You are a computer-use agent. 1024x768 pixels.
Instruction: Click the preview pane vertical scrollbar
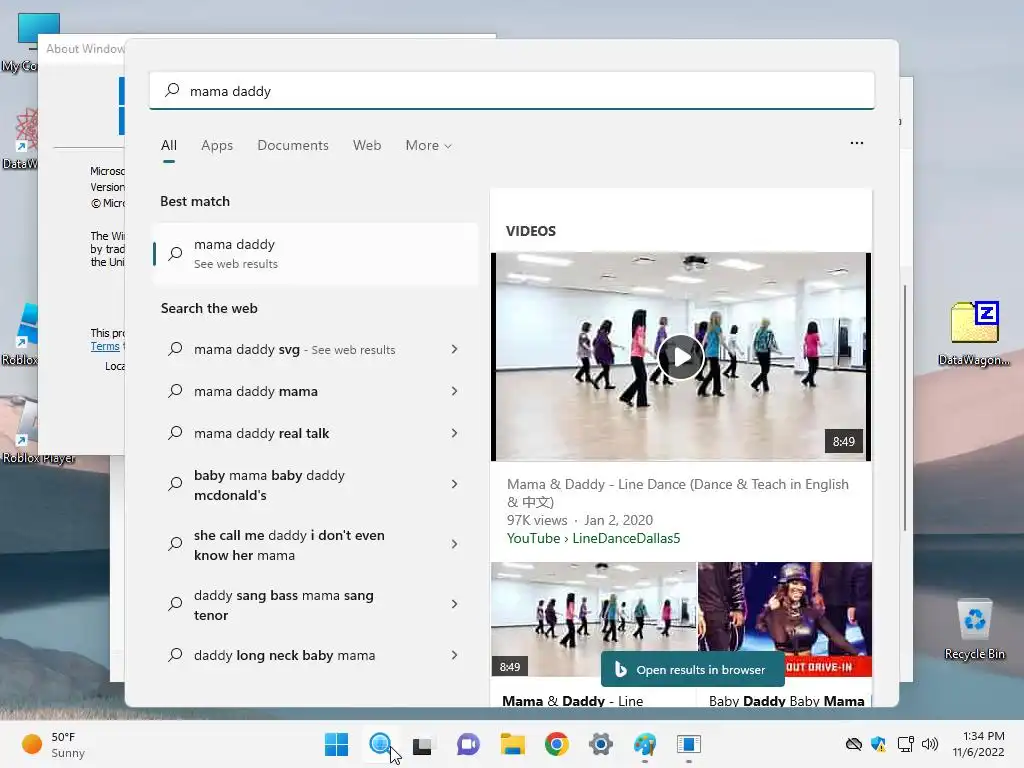point(904,408)
